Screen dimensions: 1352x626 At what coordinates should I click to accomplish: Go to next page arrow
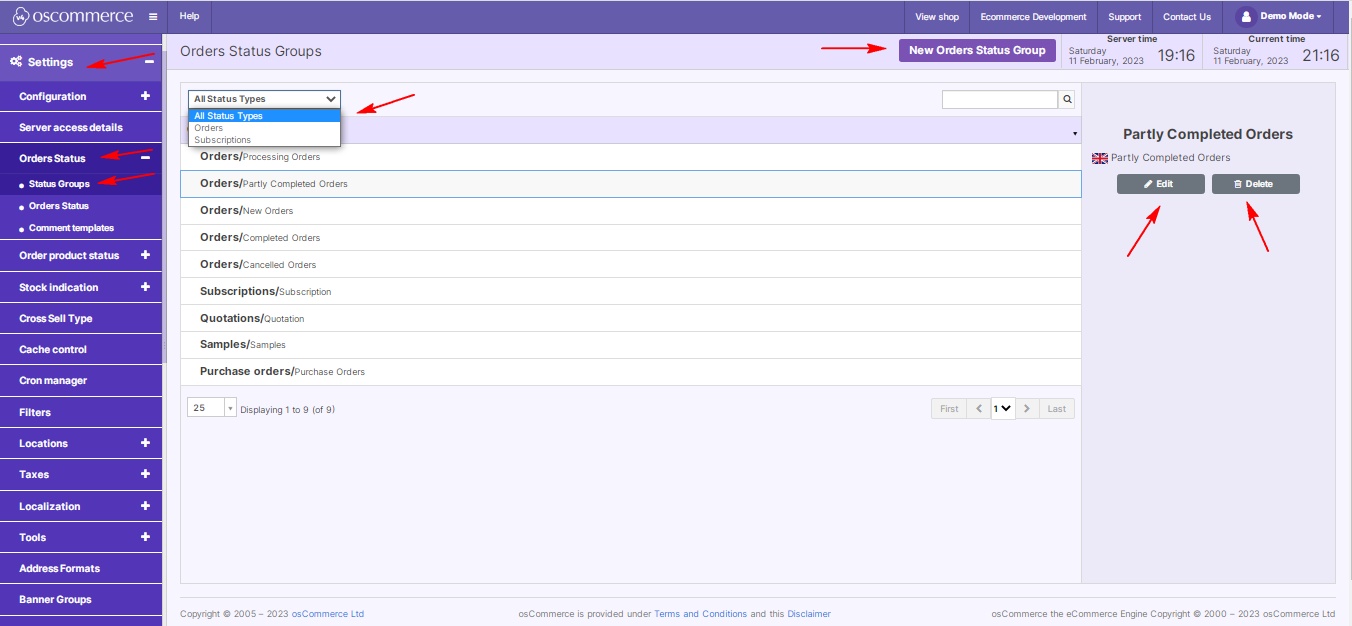coord(1027,408)
